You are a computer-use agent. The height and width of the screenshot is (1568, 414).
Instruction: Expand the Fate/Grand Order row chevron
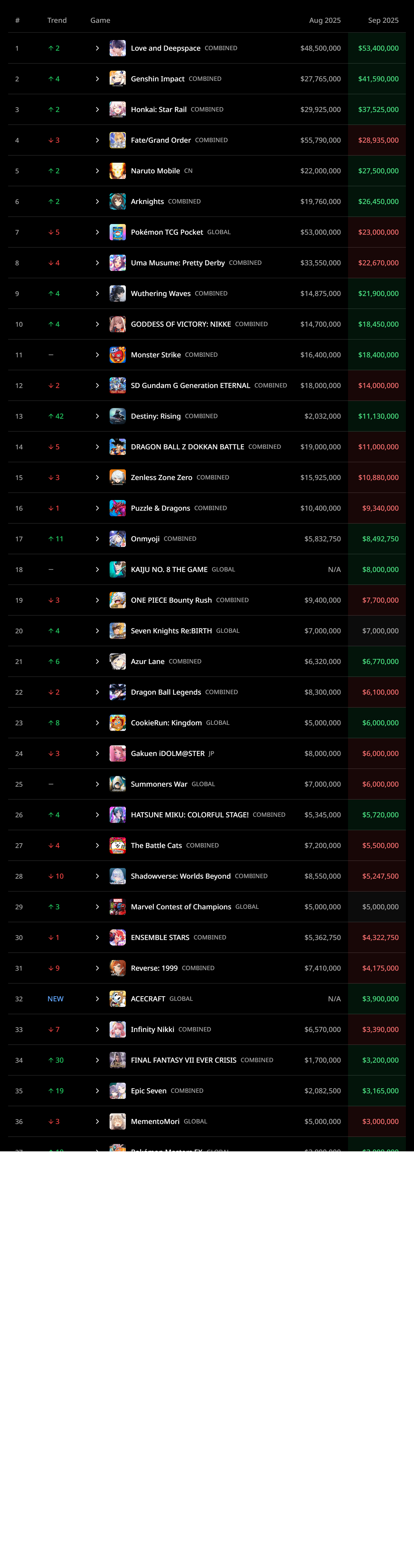(97, 140)
